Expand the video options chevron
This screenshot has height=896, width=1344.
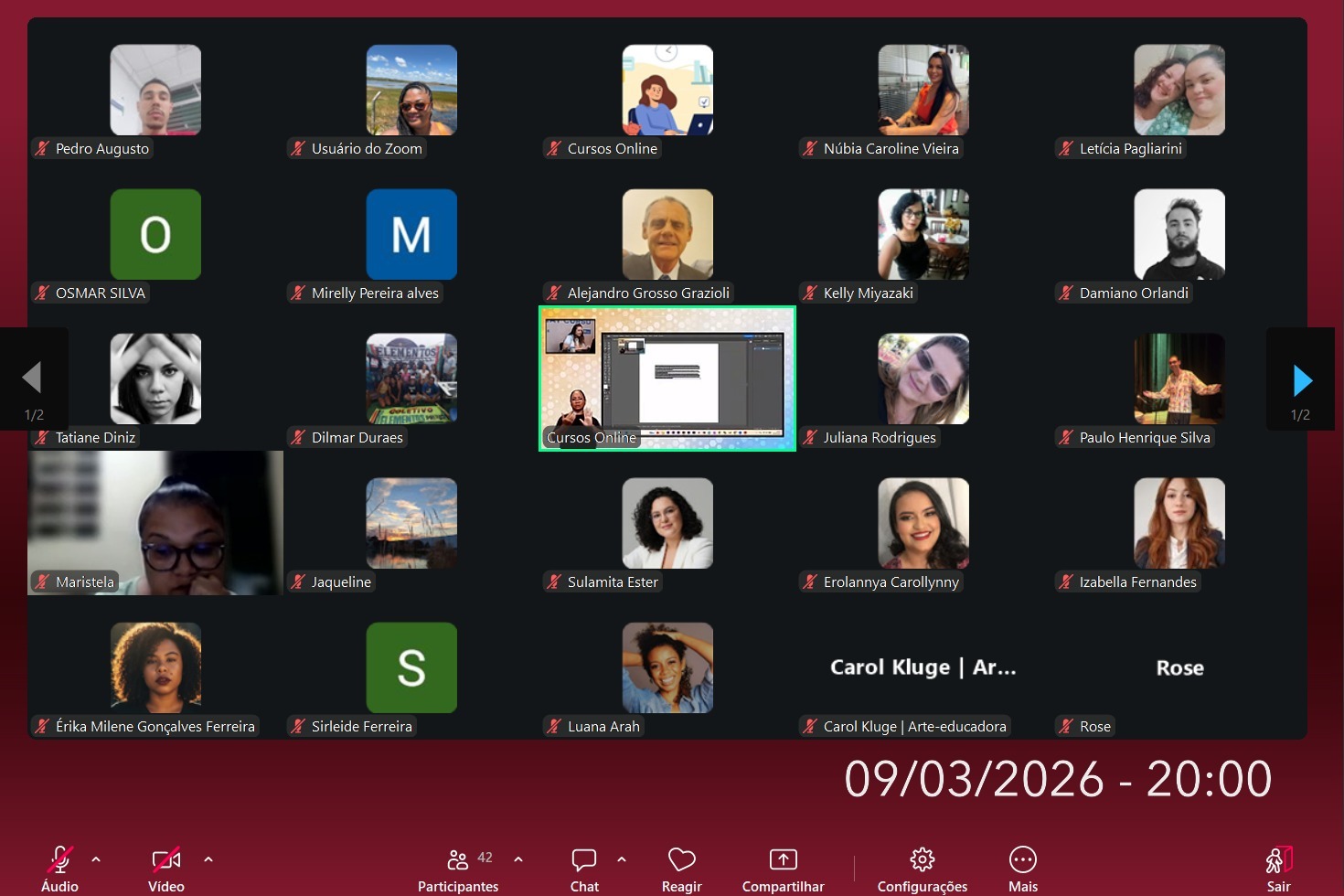coord(208,859)
